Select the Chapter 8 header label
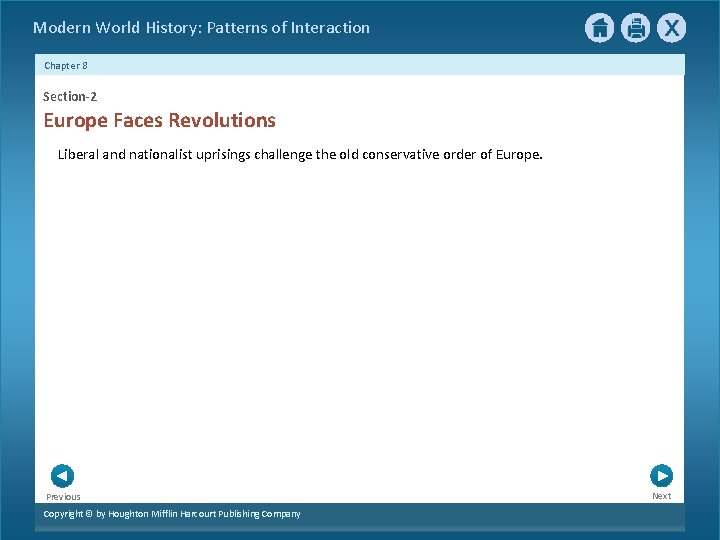 (66, 66)
